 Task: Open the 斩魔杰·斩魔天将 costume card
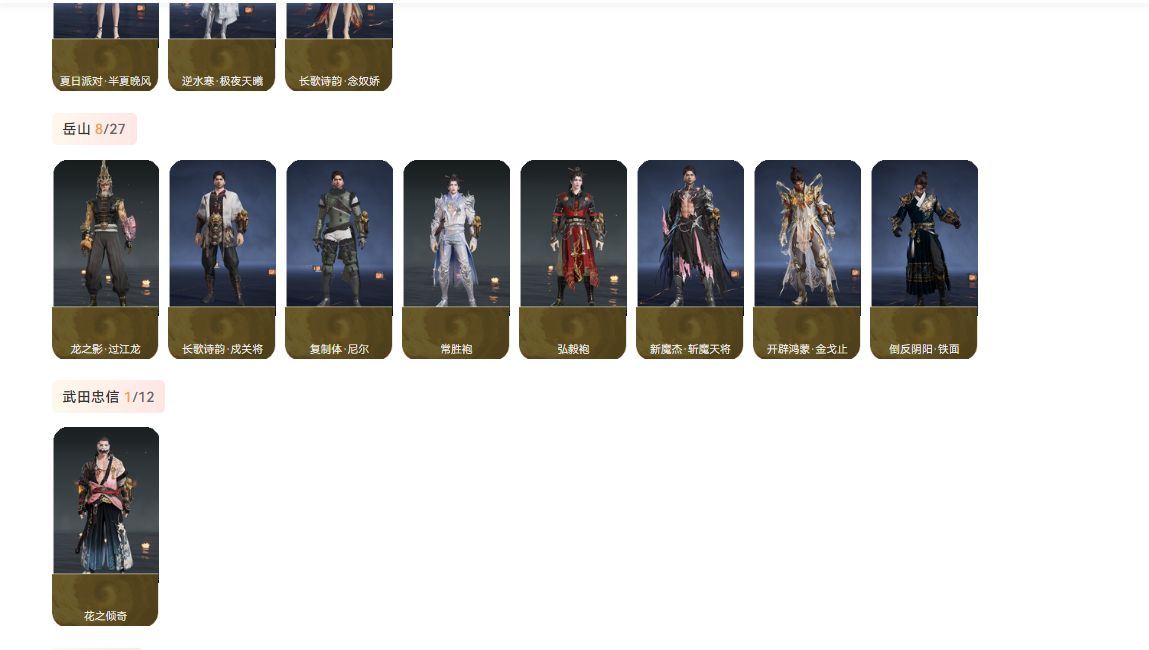pyautogui.click(x=690, y=259)
